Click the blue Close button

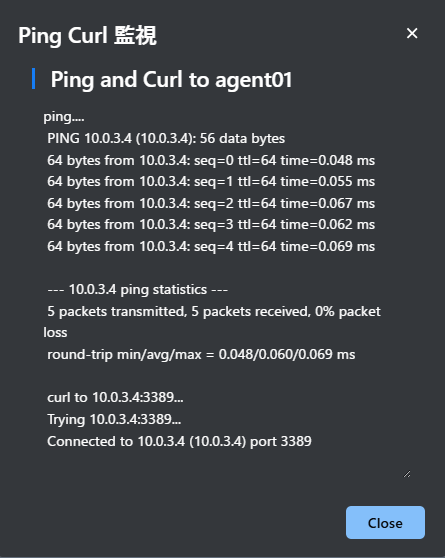click(x=385, y=522)
